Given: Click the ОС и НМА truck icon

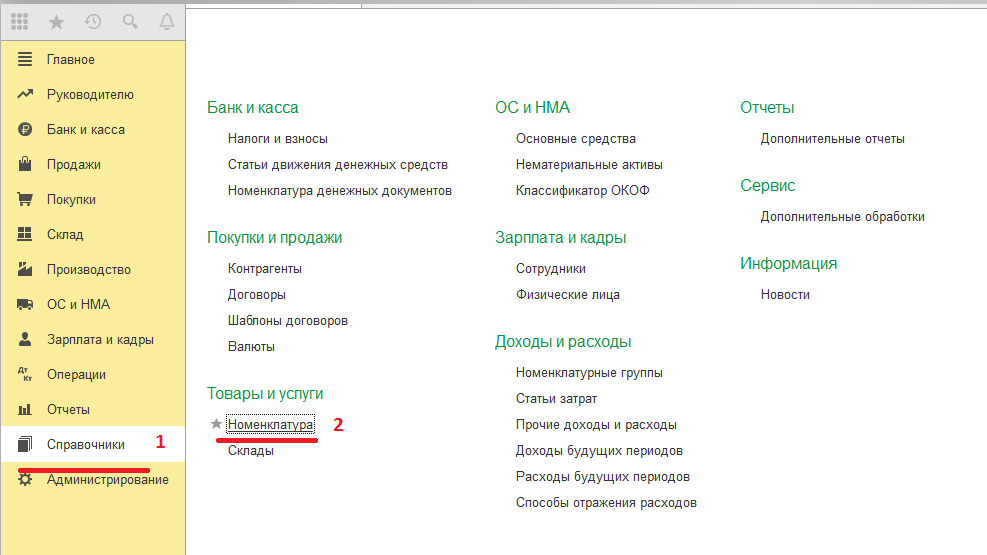Looking at the screenshot, I should 25,305.
